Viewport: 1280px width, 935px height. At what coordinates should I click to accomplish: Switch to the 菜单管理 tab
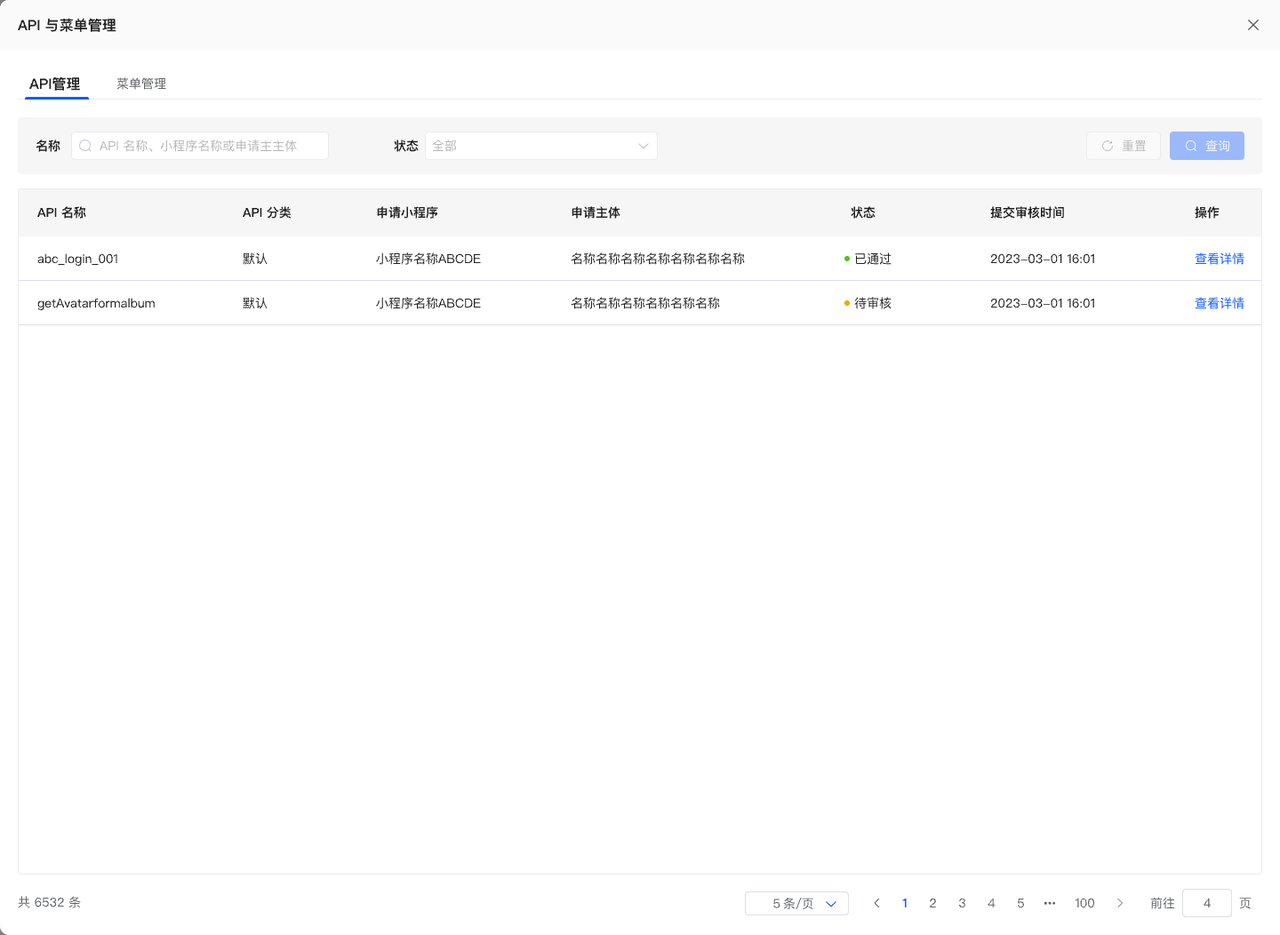point(141,84)
